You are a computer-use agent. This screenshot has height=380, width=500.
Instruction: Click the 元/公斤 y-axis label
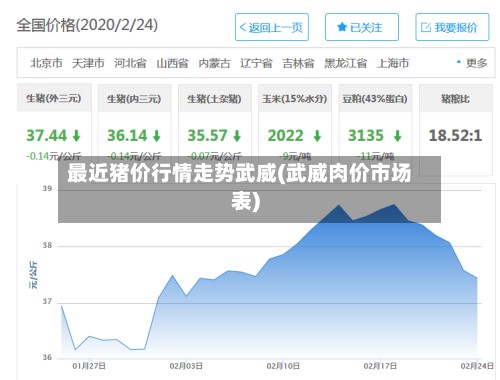tap(33, 275)
